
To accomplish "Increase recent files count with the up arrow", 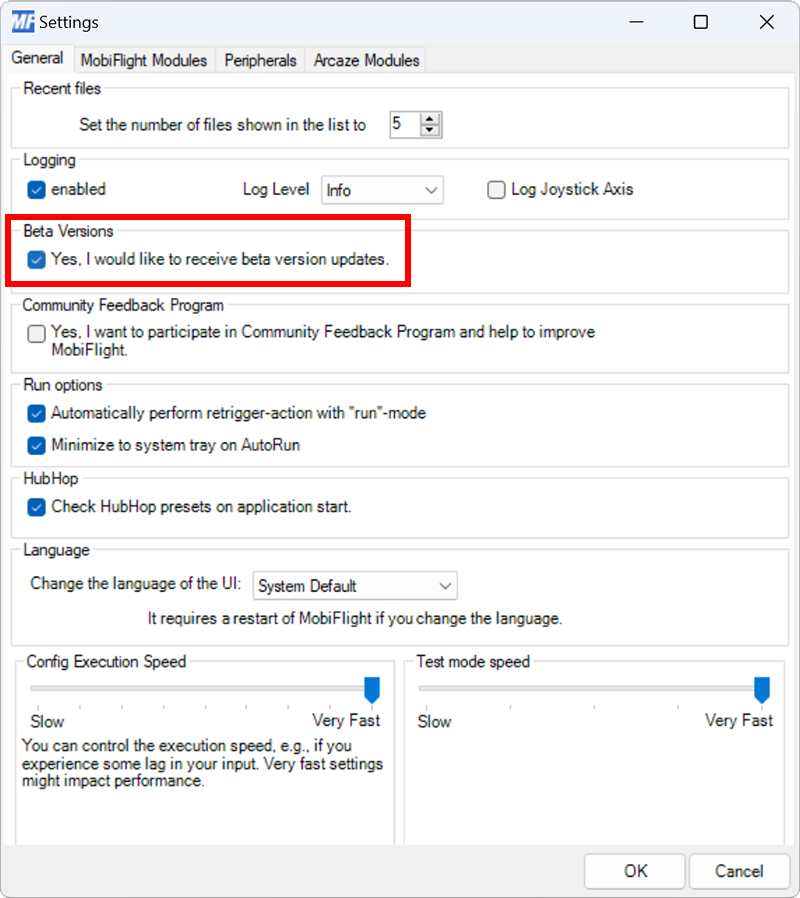I will coord(431,118).
